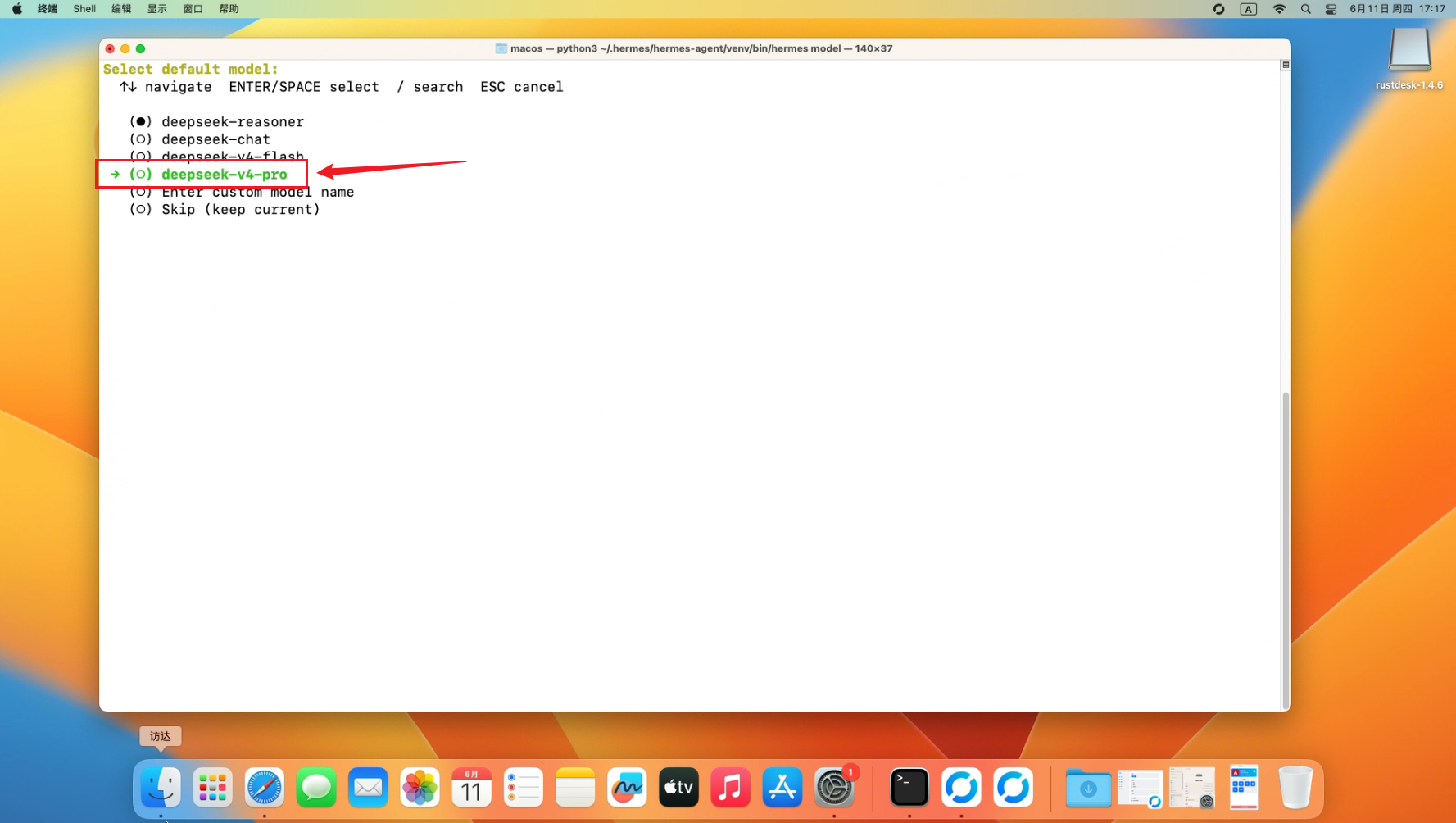Open Reminders from the Dock
Image resolution: width=1456 pixels, height=823 pixels.
(523, 788)
